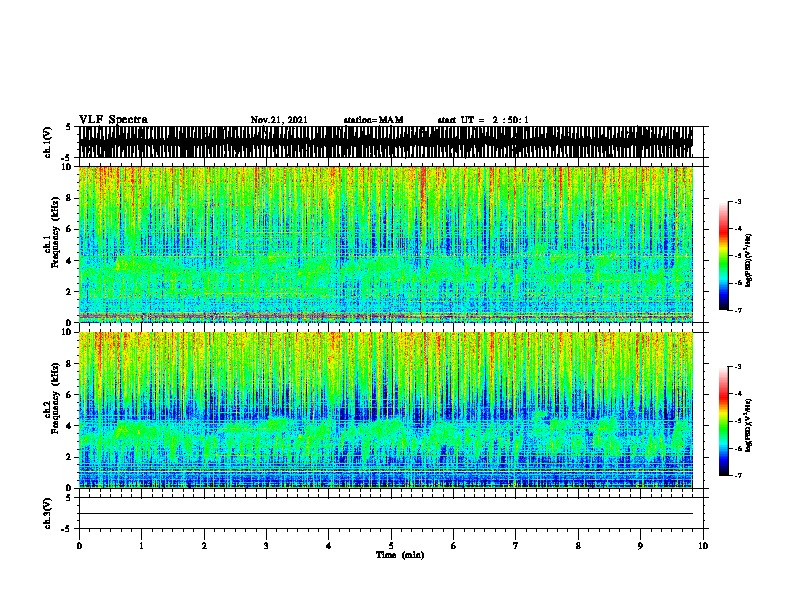Click time axis tick label '4'
The height and width of the screenshot is (612, 792).
[329, 545]
